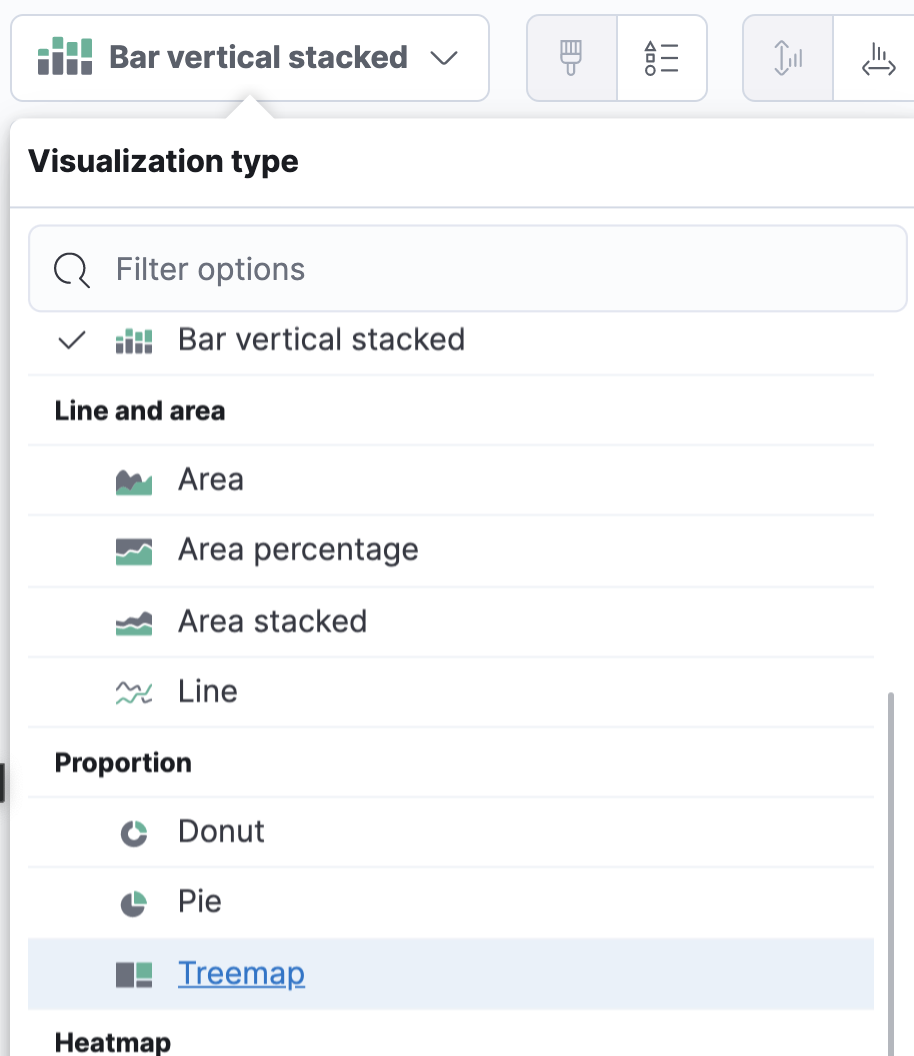Pick the Area stacked option

(272, 621)
